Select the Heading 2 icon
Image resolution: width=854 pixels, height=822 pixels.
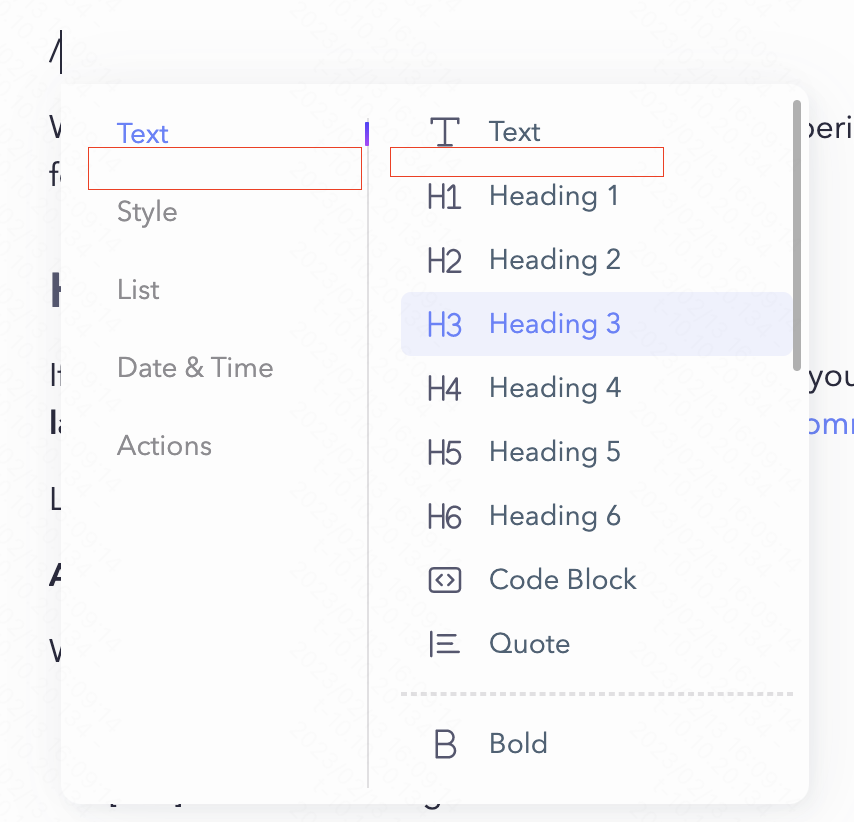(444, 260)
